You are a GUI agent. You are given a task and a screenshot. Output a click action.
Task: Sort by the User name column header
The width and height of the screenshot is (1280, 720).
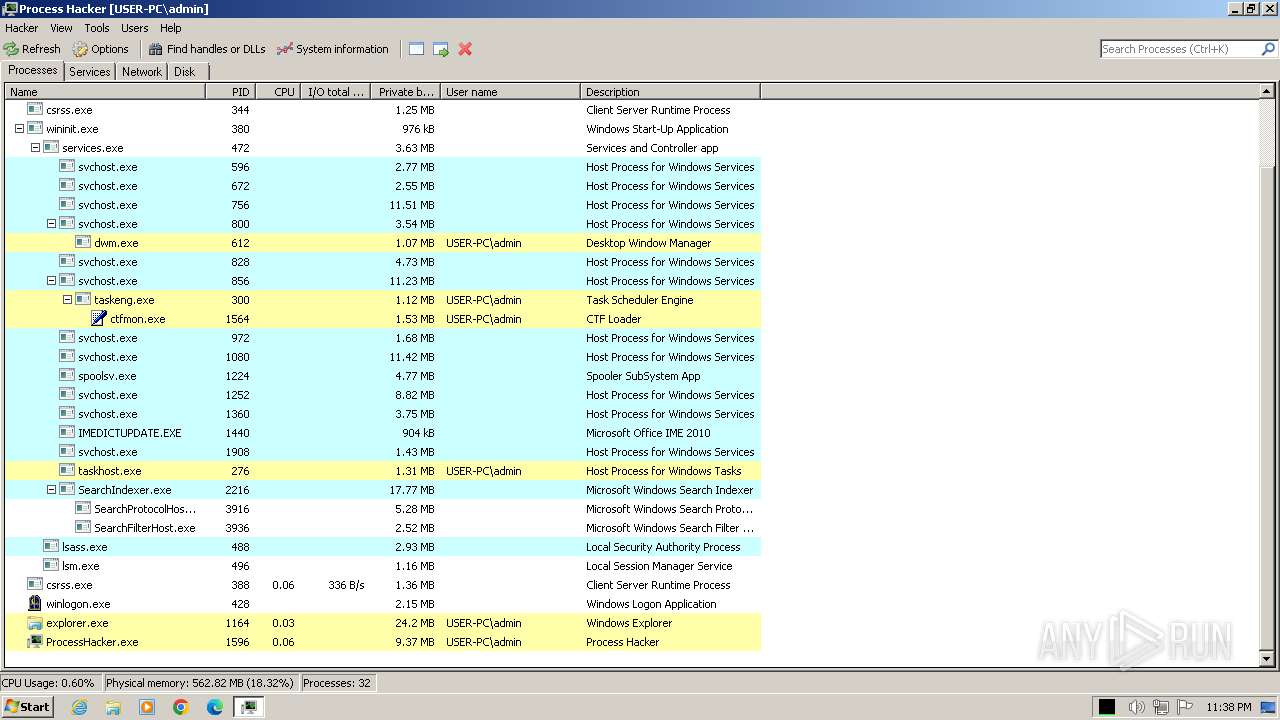(x=510, y=92)
